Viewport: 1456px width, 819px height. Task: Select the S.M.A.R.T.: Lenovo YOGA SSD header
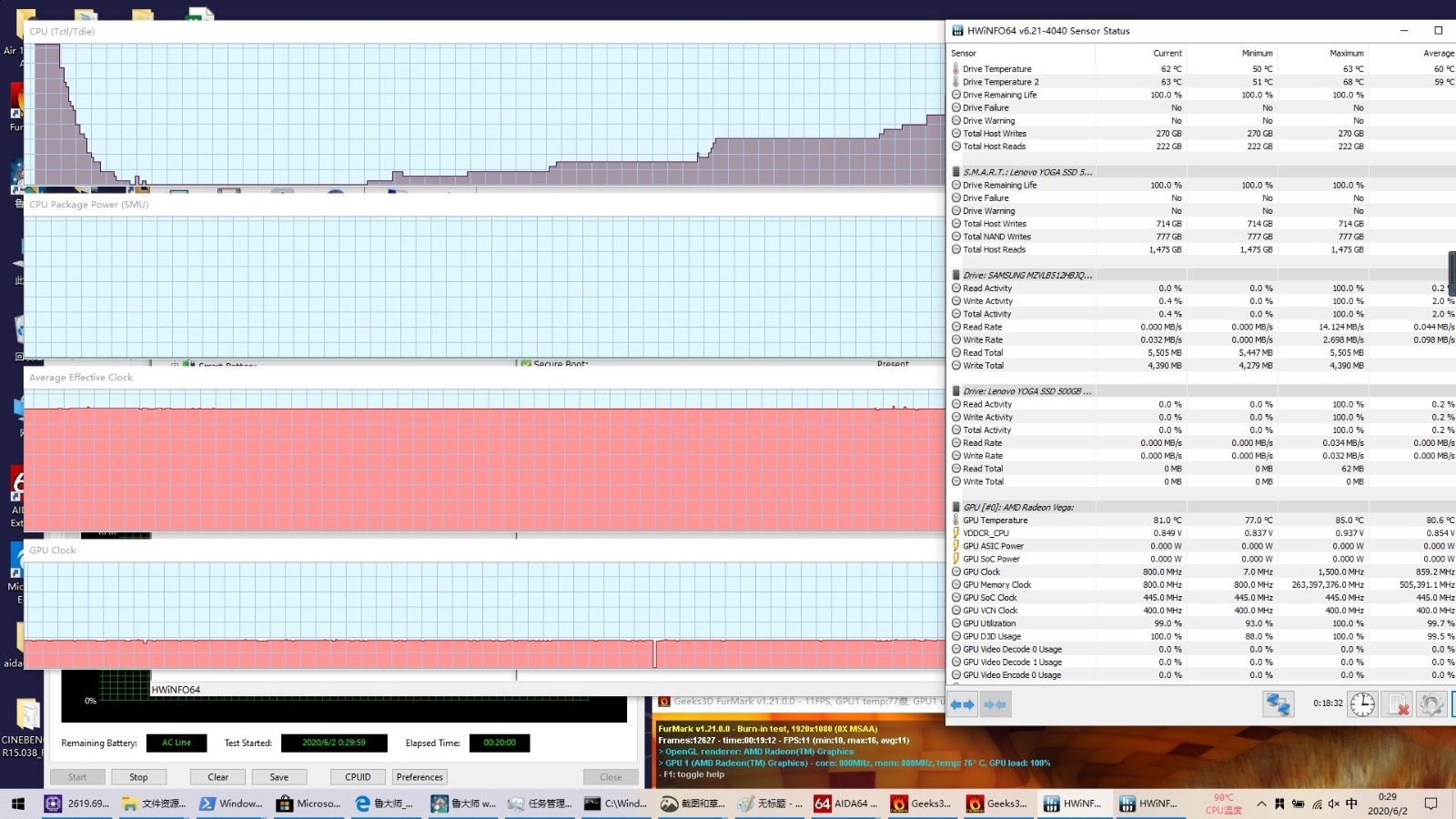pos(1201,172)
